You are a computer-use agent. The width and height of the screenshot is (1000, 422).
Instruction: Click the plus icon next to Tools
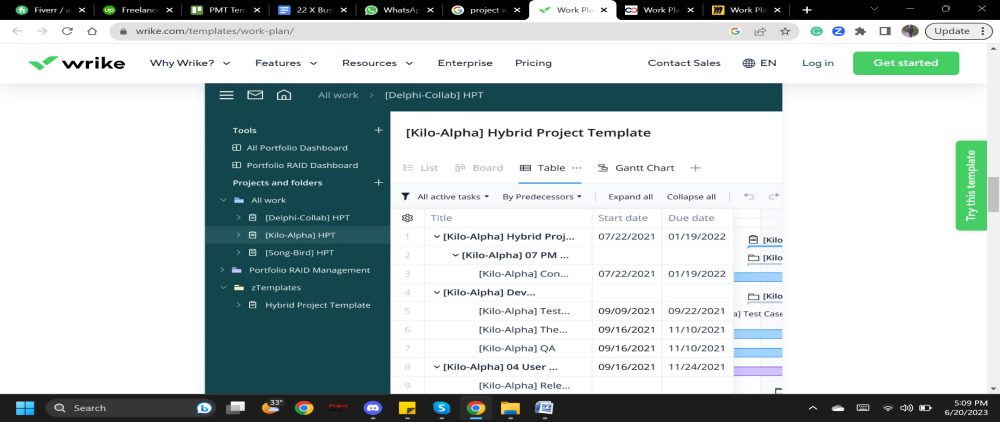(x=378, y=130)
